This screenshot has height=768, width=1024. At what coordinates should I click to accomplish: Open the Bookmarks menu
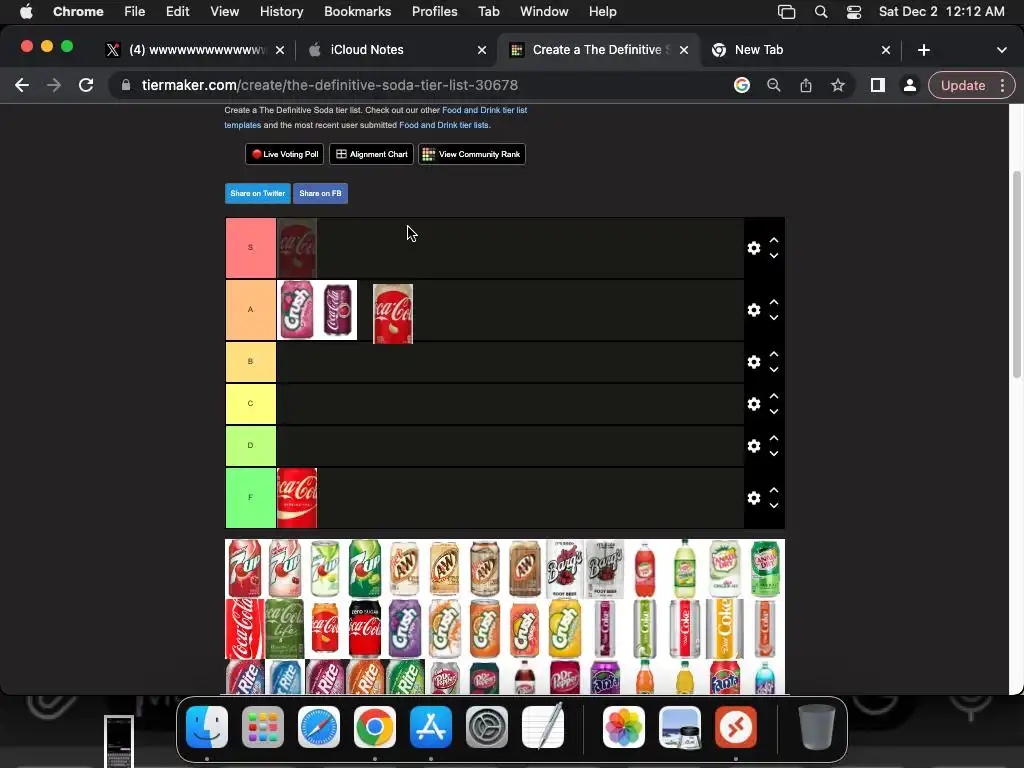click(x=357, y=12)
